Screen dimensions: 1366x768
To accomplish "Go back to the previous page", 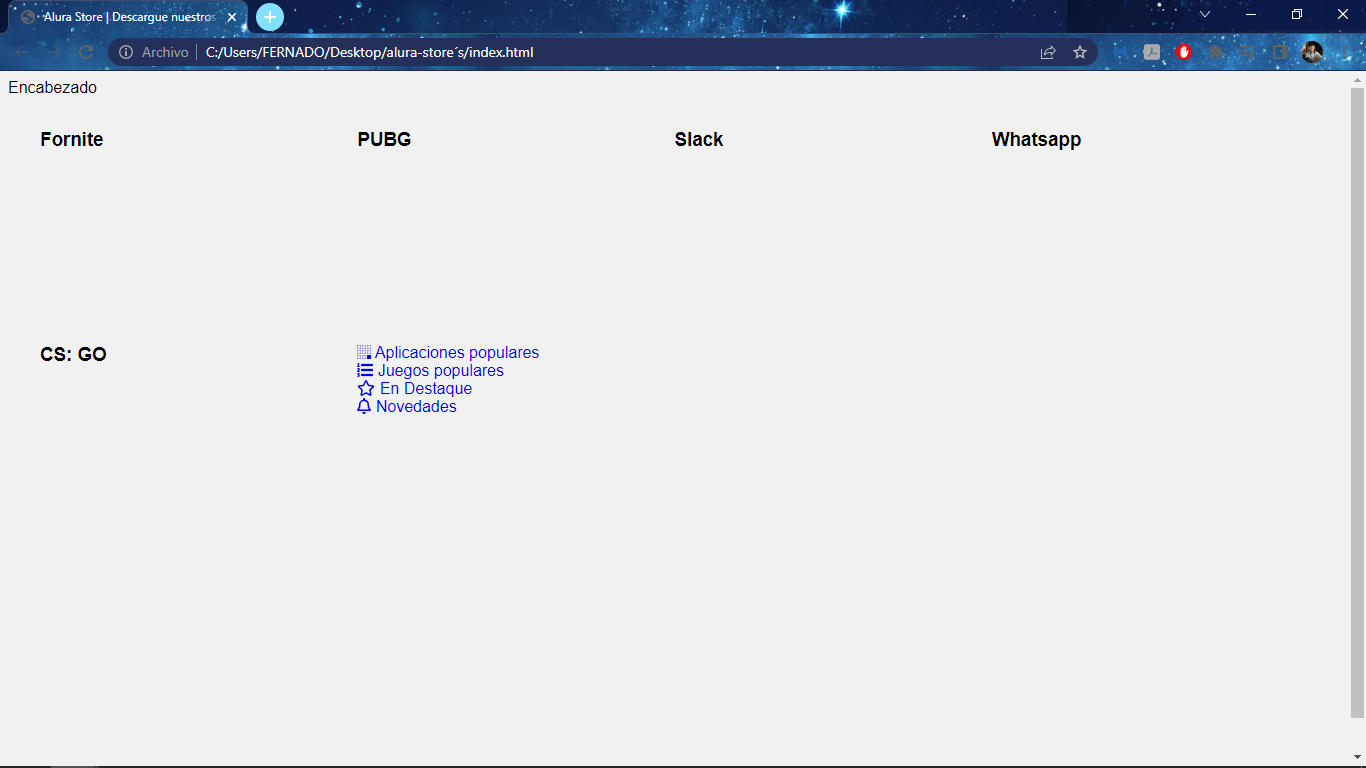I will click(x=22, y=52).
